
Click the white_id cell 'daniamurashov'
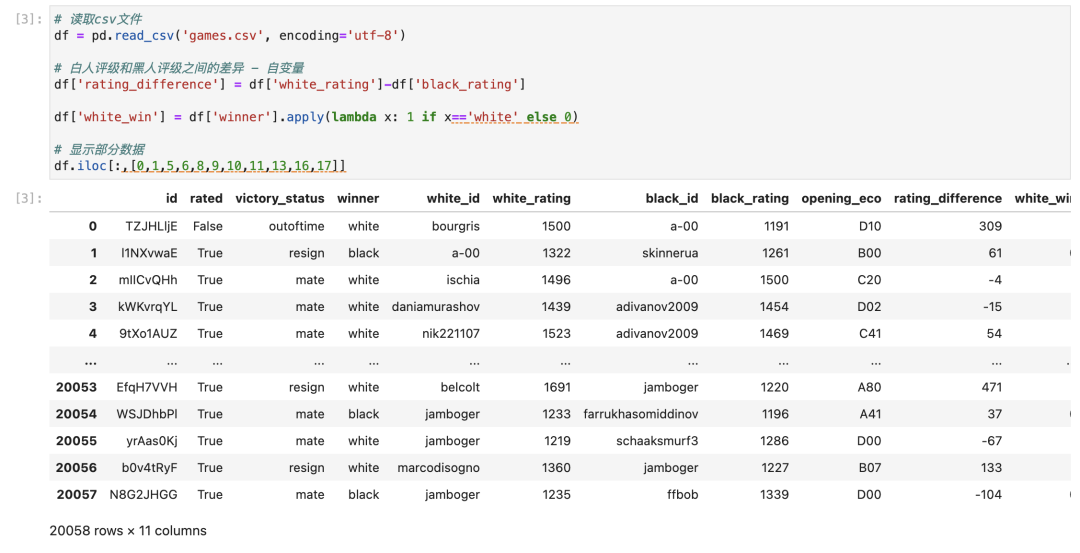coord(436,306)
